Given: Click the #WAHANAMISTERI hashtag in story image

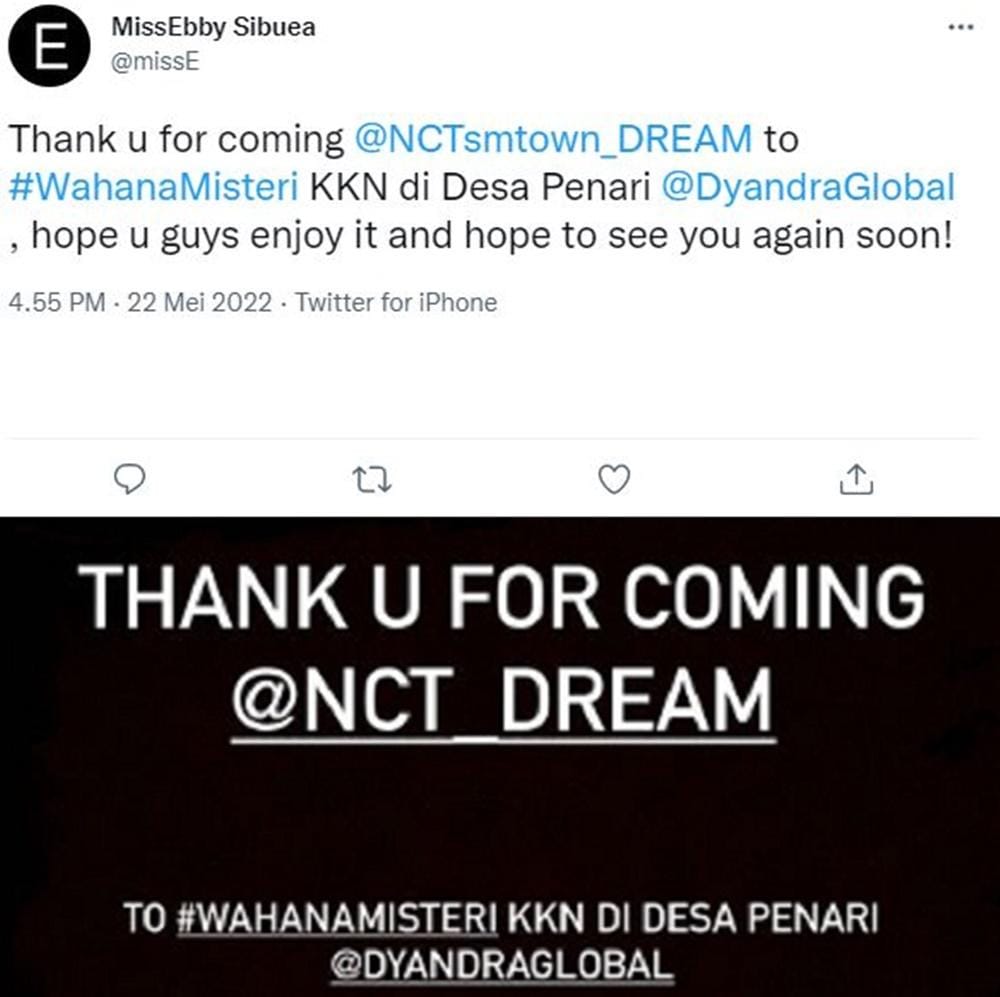Looking at the screenshot, I should point(337,919).
